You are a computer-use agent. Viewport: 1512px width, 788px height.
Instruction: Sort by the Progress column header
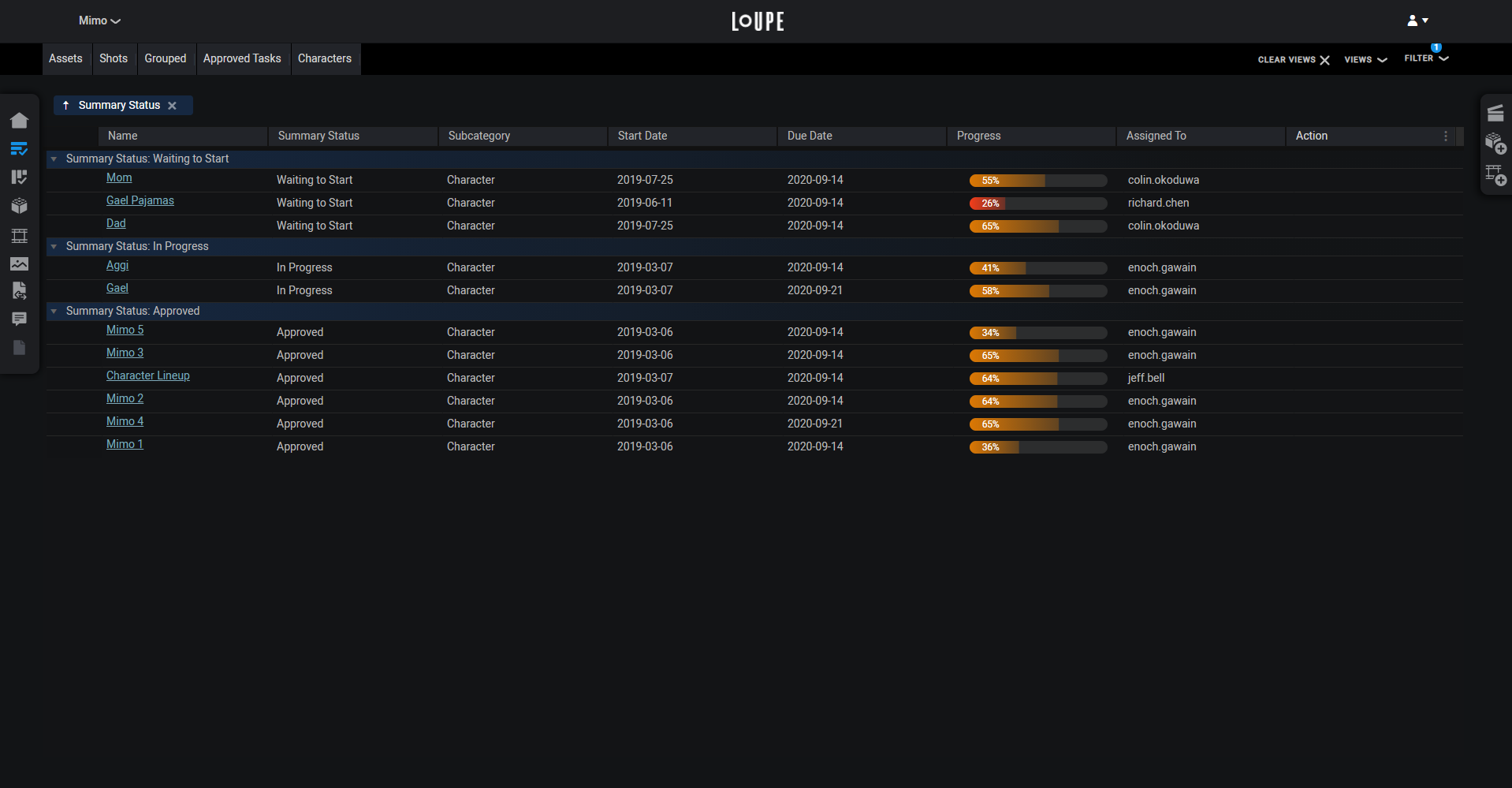click(1031, 136)
